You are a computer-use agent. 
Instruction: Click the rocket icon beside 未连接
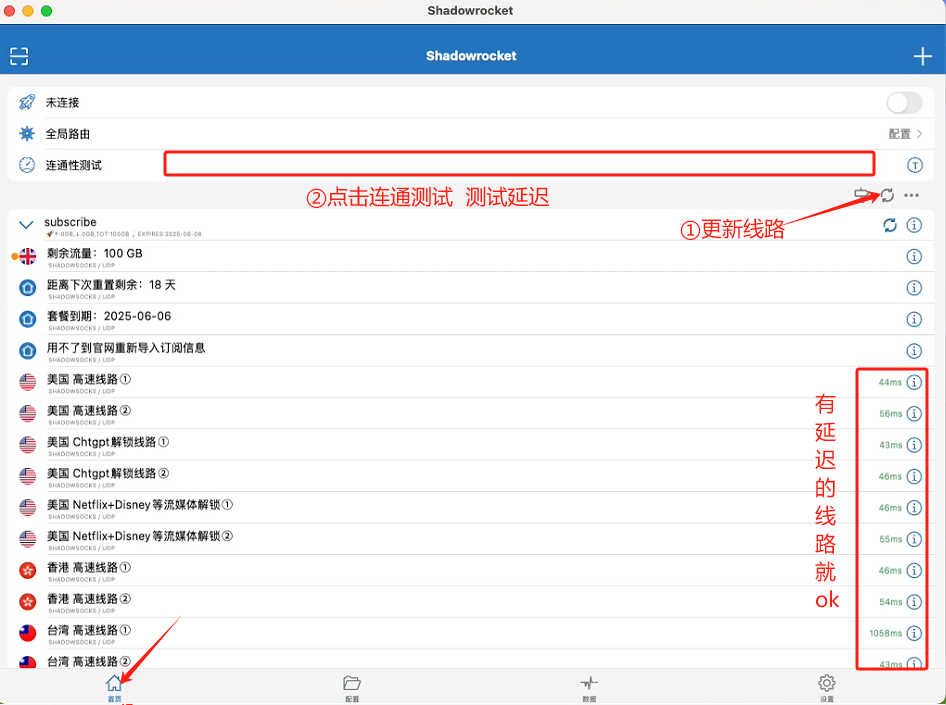25,102
